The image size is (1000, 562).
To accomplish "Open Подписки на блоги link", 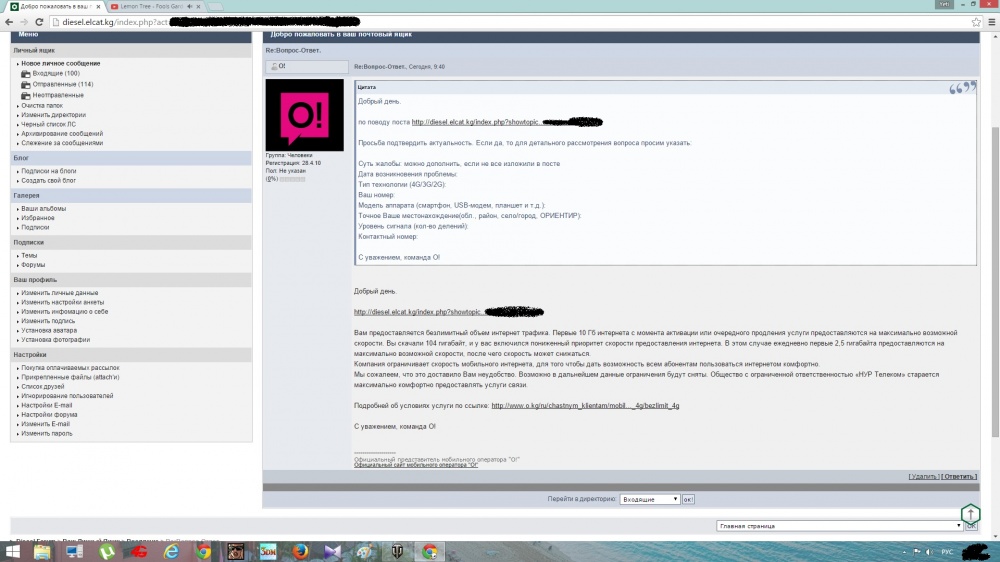I will 48,171.
